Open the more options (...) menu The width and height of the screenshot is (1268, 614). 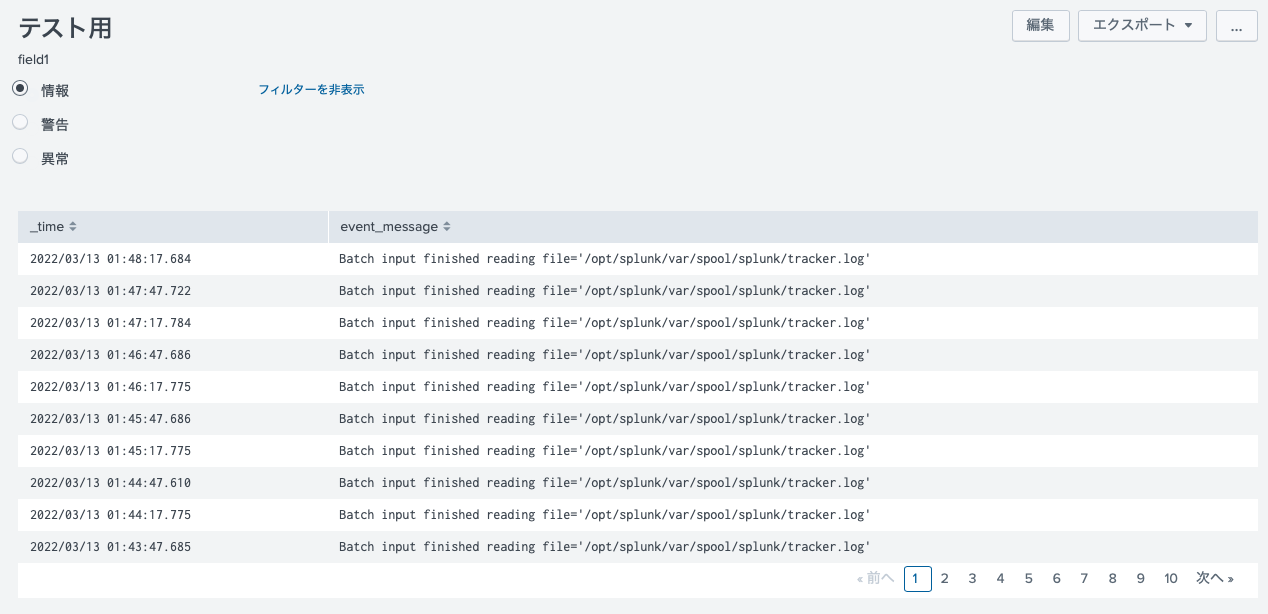(1236, 26)
